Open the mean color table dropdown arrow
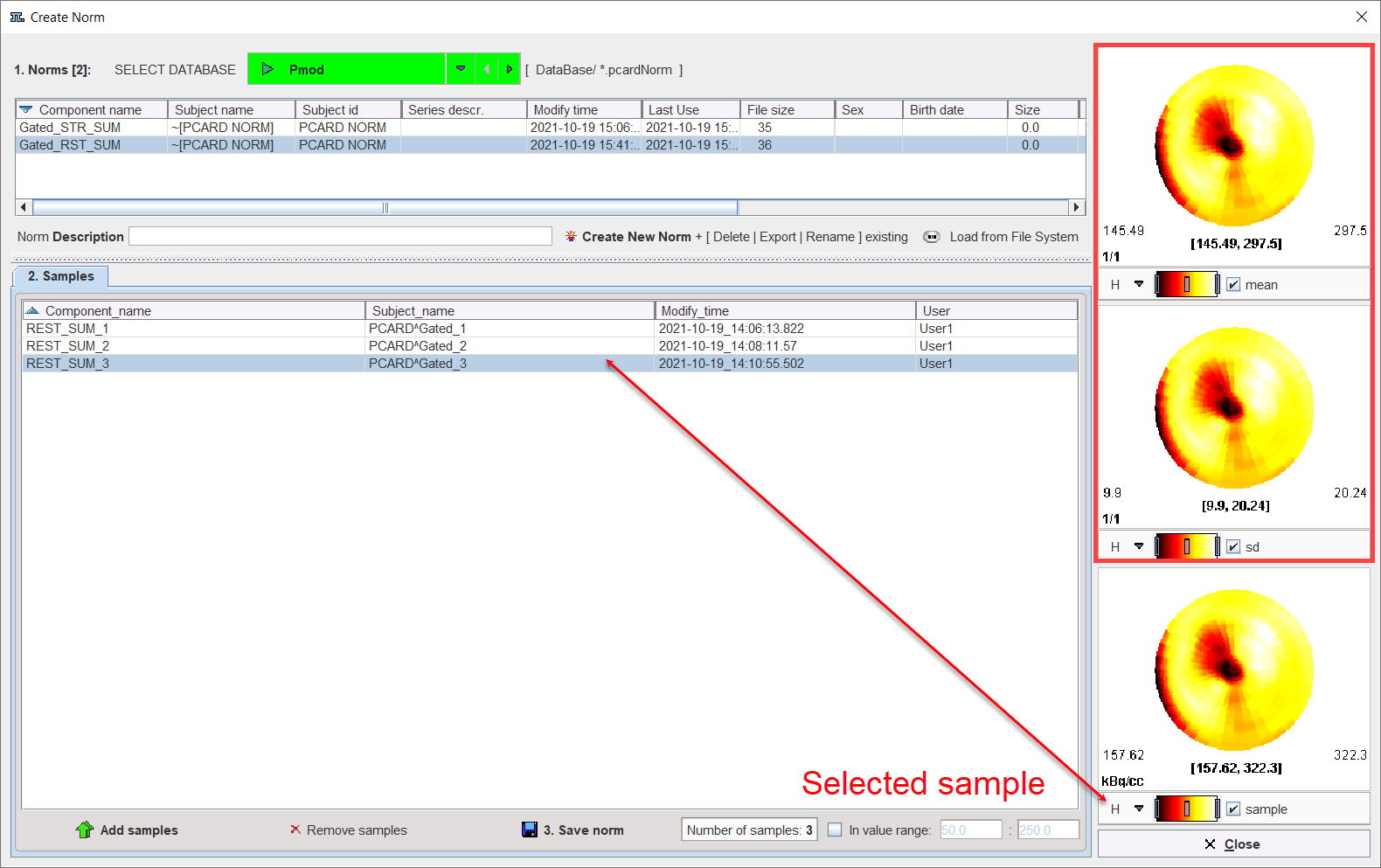 click(x=1139, y=284)
